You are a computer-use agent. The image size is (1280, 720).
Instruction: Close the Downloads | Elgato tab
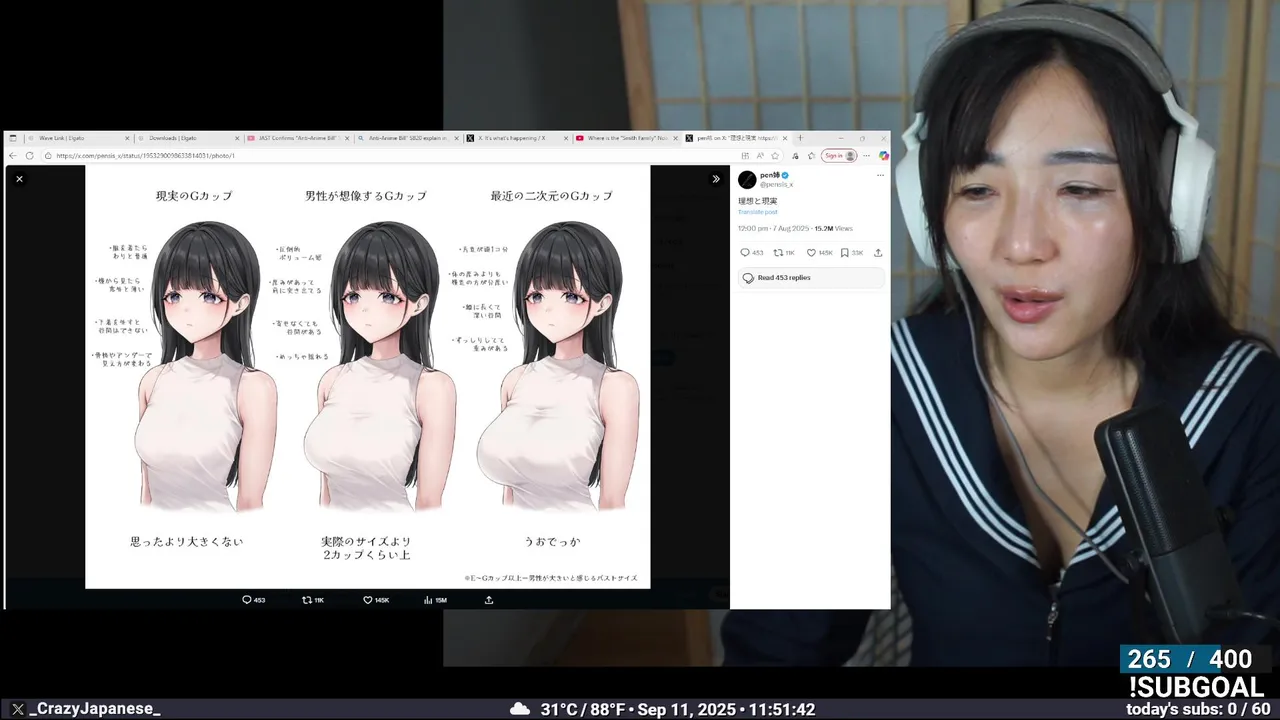coord(237,138)
